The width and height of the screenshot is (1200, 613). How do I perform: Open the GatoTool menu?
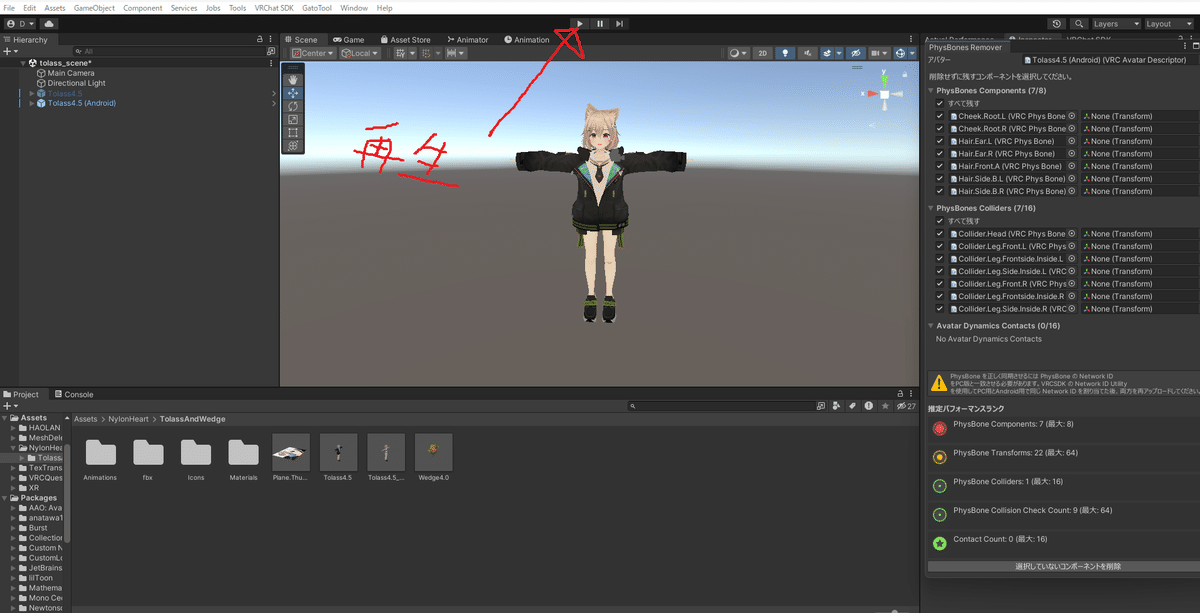tap(318, 8)
